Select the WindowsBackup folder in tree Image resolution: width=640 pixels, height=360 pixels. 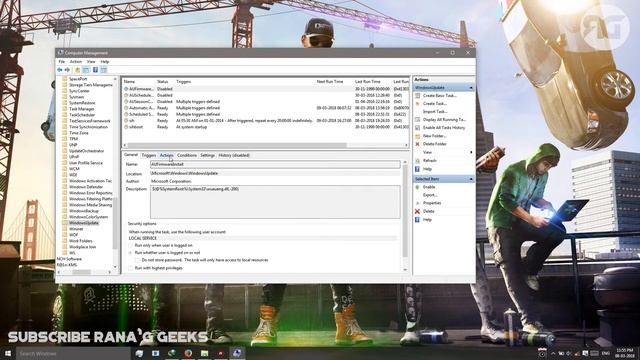pos(83,211)
